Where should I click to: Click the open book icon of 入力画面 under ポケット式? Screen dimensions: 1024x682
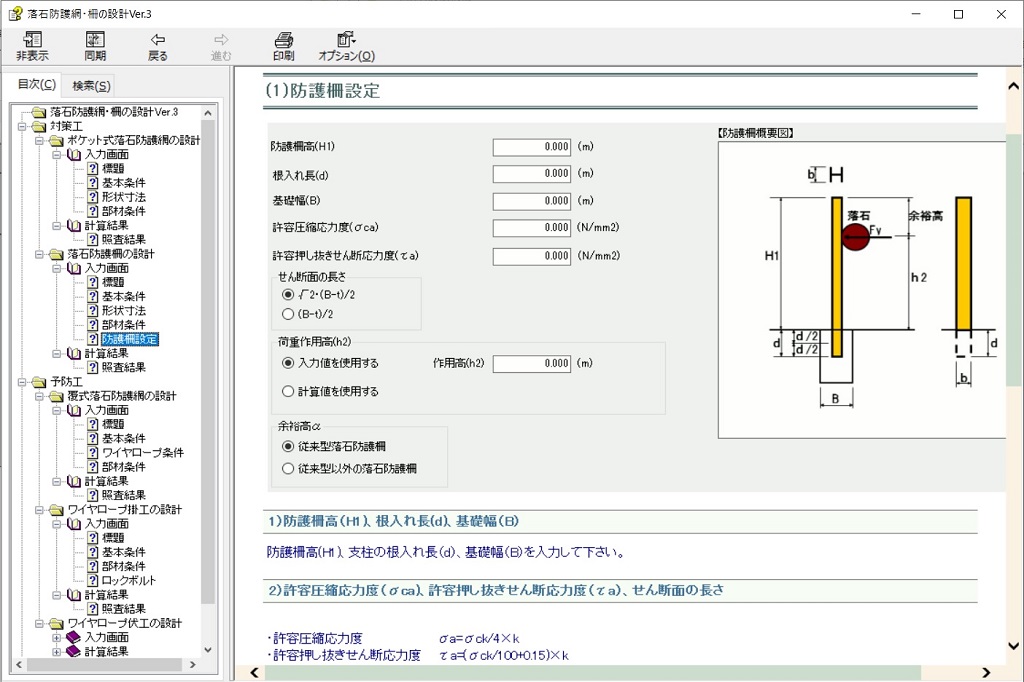(74, 155)
